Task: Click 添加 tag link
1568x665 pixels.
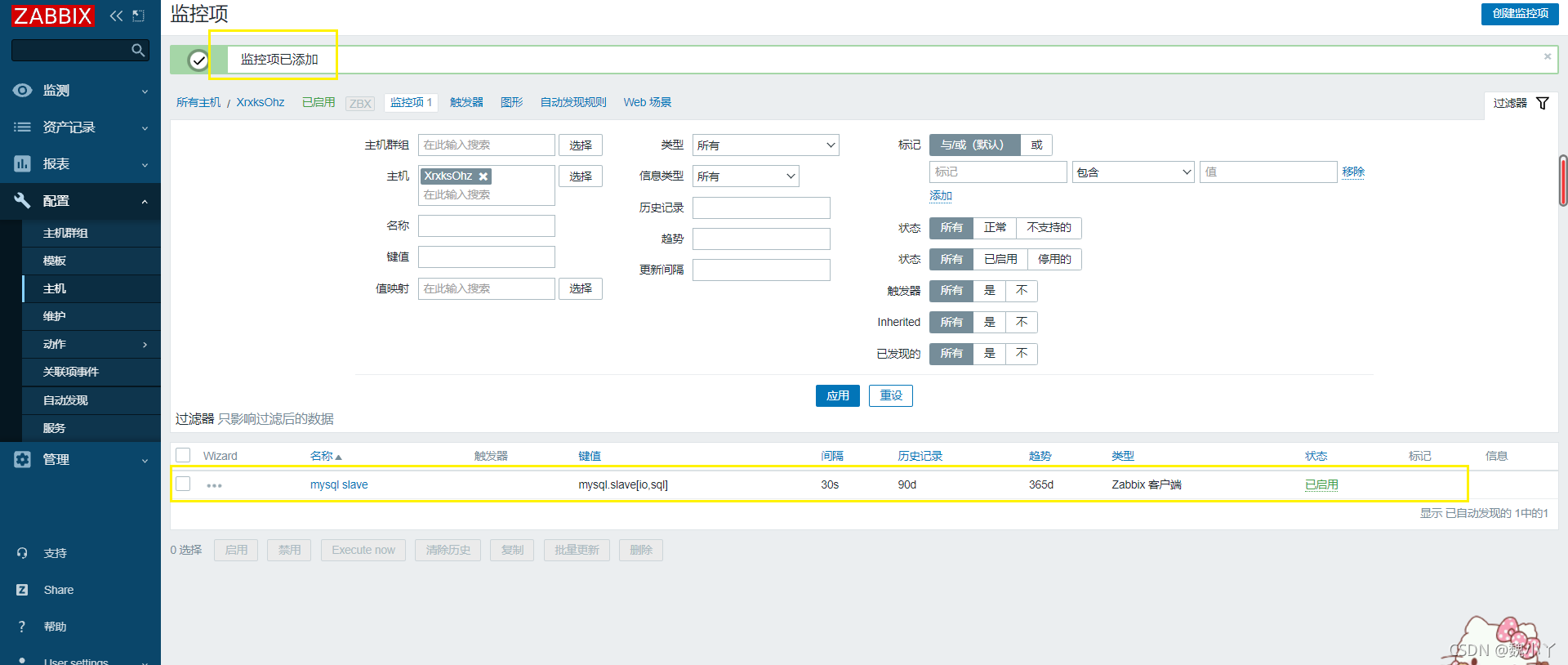Action: tap(941, 196)
